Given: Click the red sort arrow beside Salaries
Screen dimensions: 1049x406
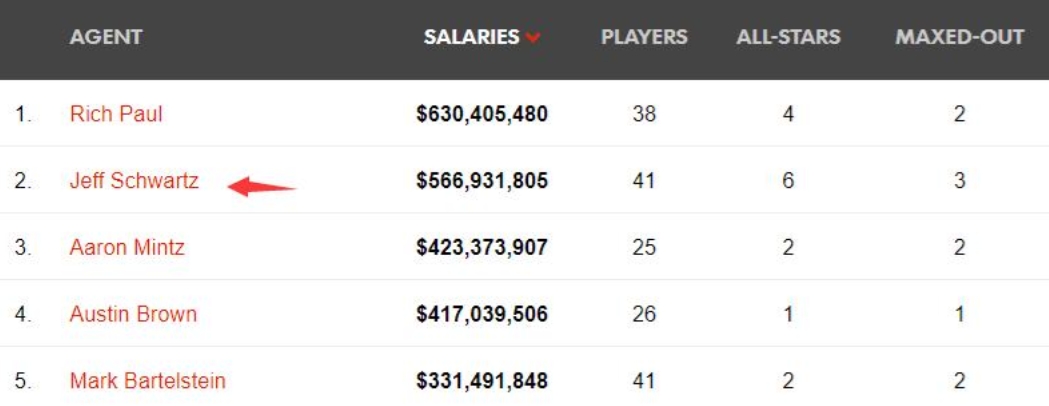Looking at the screenshot, I should 533,39.
